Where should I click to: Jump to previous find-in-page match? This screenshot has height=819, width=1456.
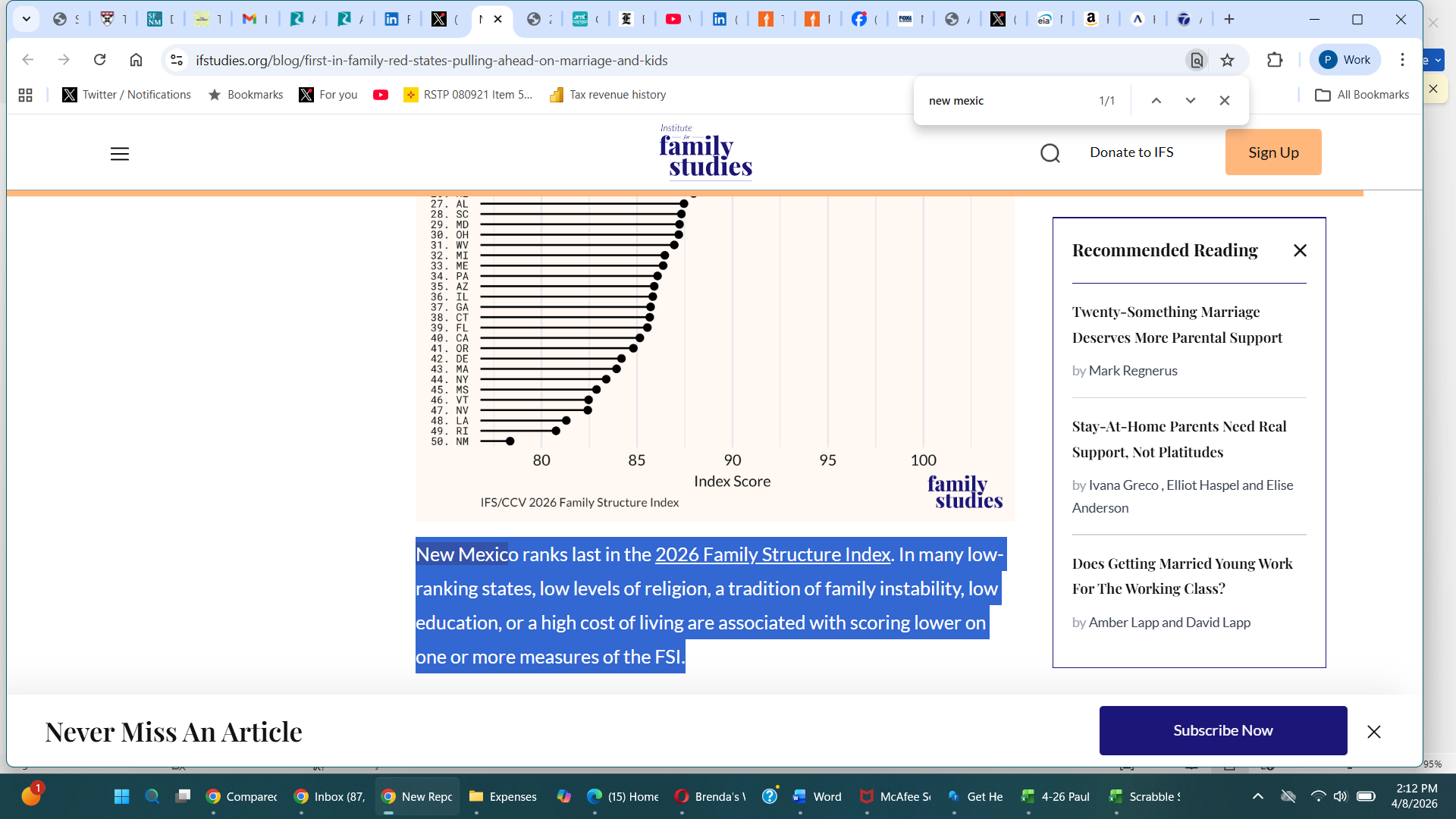click(1156, 100)
